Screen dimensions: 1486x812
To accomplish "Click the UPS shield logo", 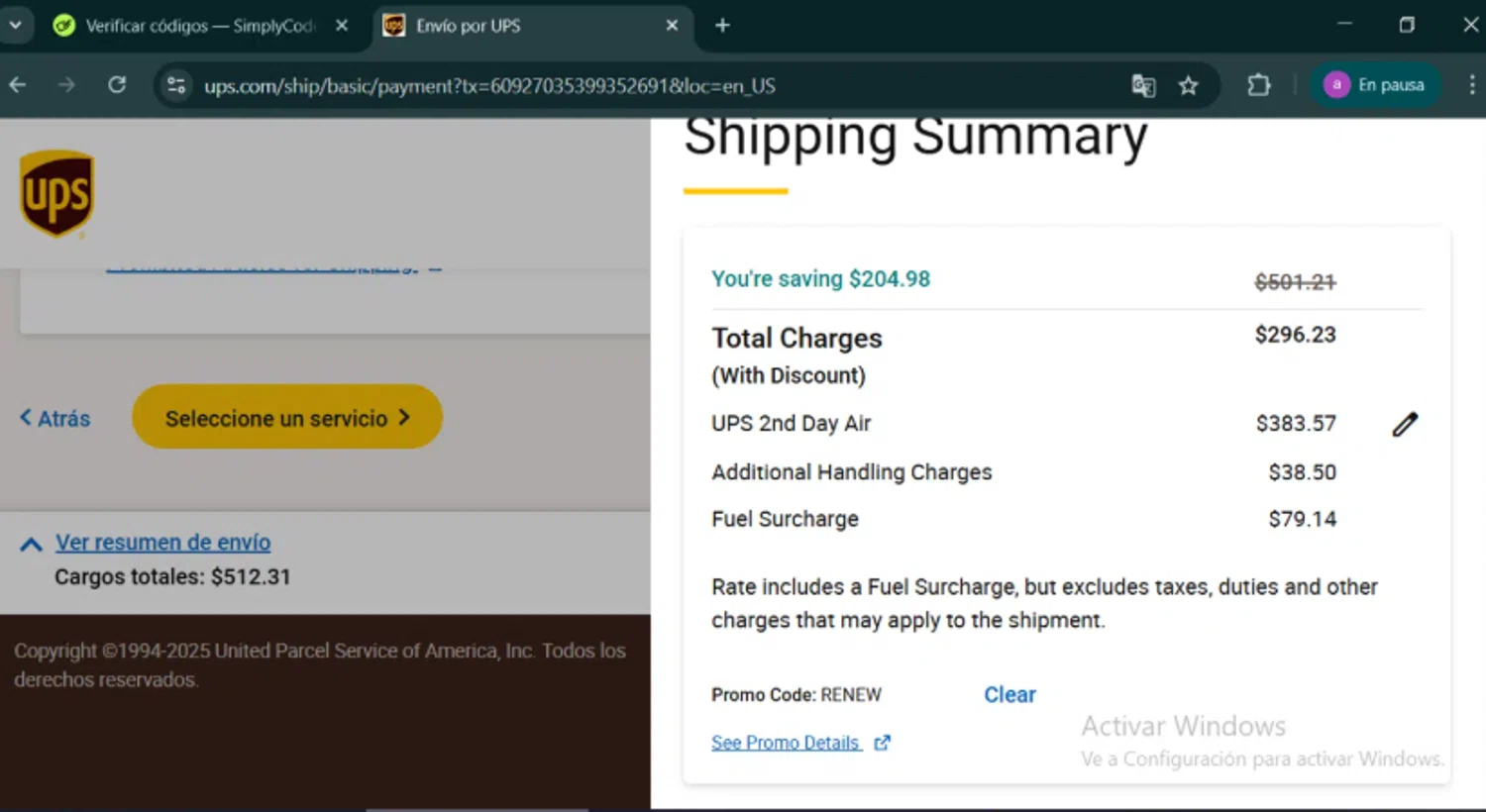I will click(x=57, y=194).
